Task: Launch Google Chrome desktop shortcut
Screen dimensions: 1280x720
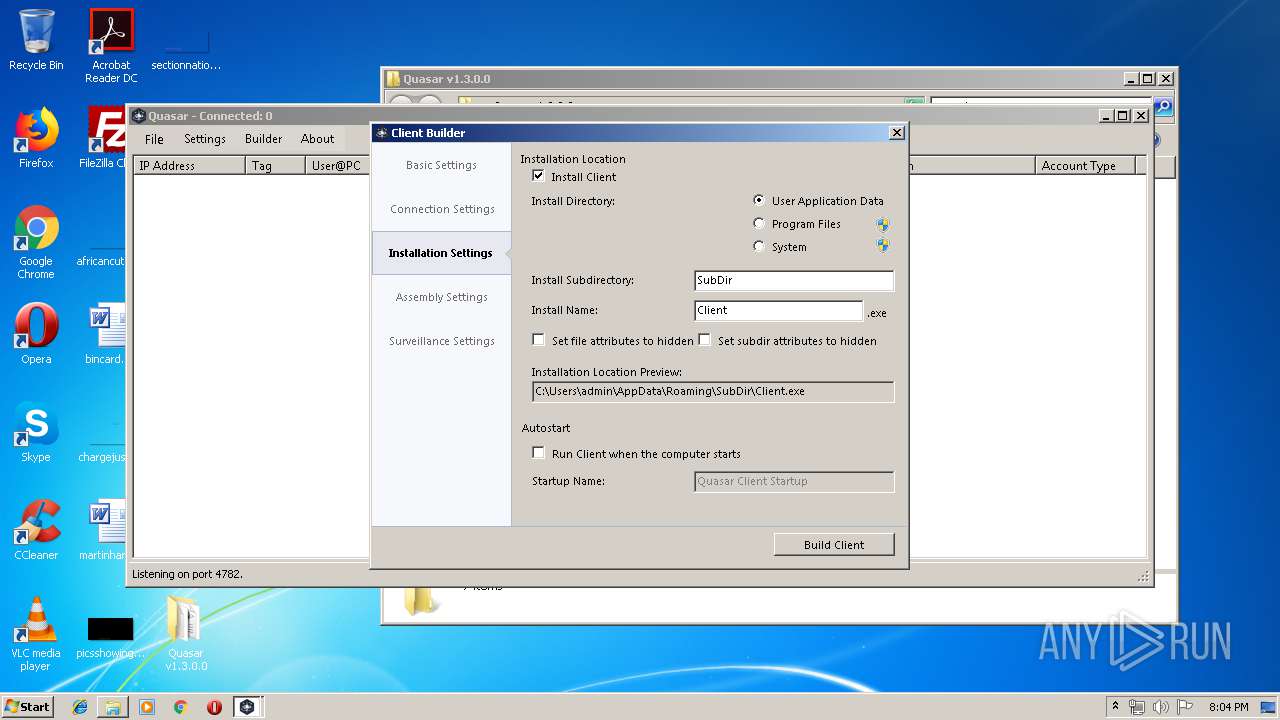Action: (36, 242)
